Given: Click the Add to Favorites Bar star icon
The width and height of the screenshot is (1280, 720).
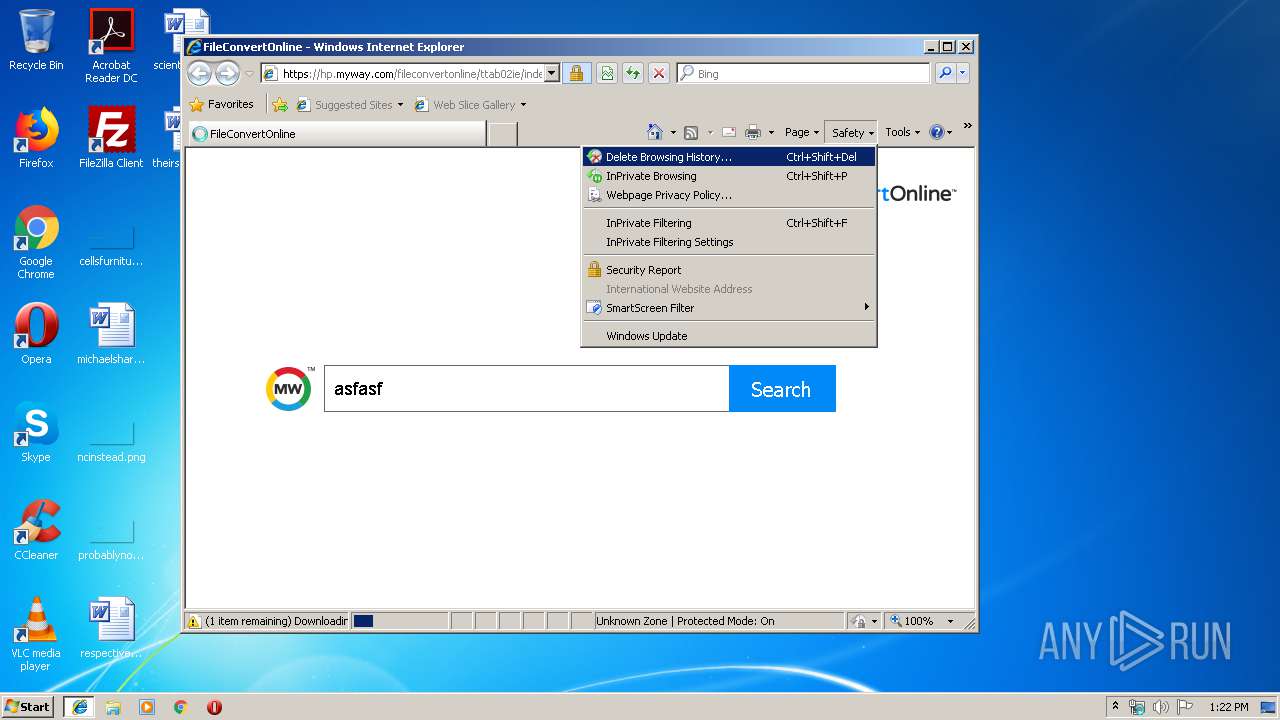Looking at the screenshot, I should pos(280,104).
